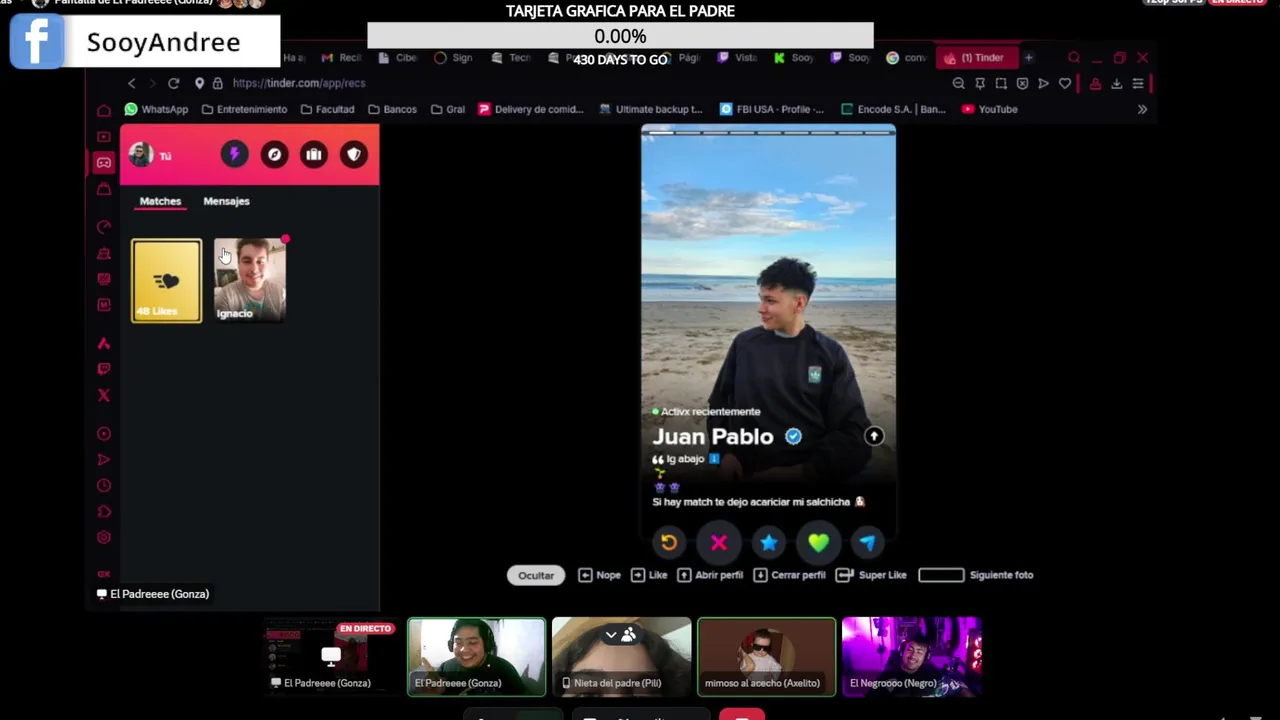Screen dimensions: 1280x720
Task: Switch to the Matches tab
Action: tap(160, 201)
